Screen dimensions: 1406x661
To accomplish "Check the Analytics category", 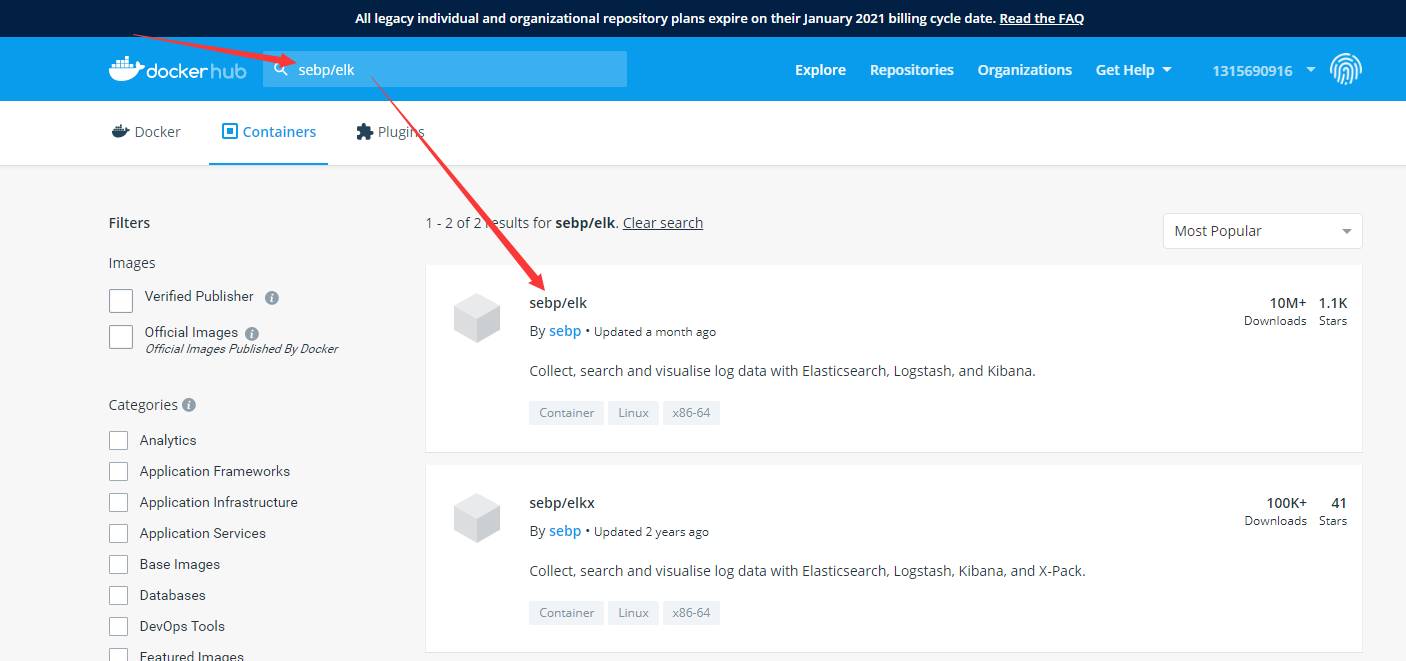I will pos(119,440).
